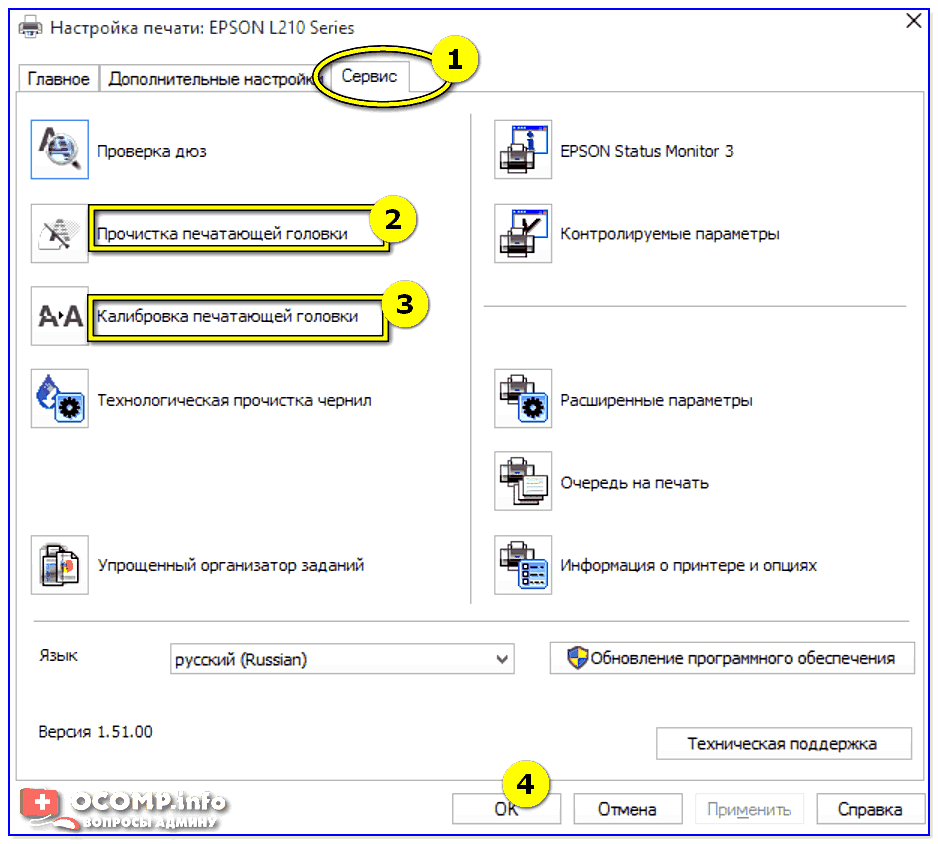This screenshot has height=844, width=938.
Task: Click the text 'Информация о принтере и опциях'
Action: (689, 565)
